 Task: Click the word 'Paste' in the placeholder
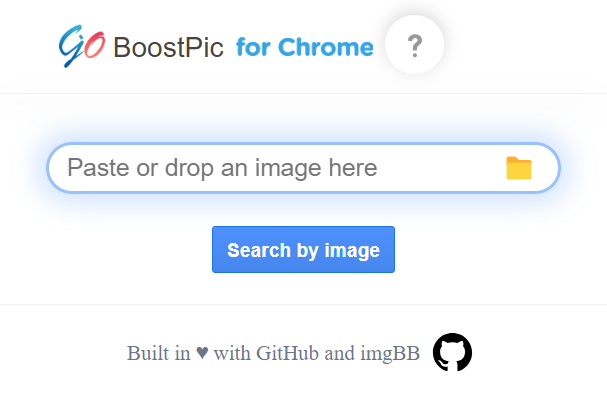click(x=99, y=168)
